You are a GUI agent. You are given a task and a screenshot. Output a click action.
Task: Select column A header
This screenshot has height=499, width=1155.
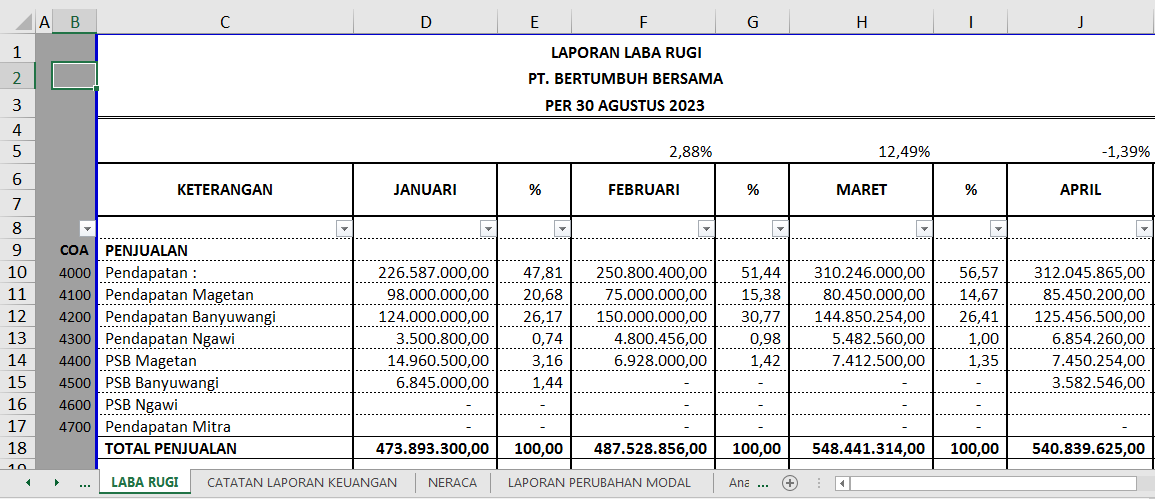pyautogui.click(x=44, y=23)
